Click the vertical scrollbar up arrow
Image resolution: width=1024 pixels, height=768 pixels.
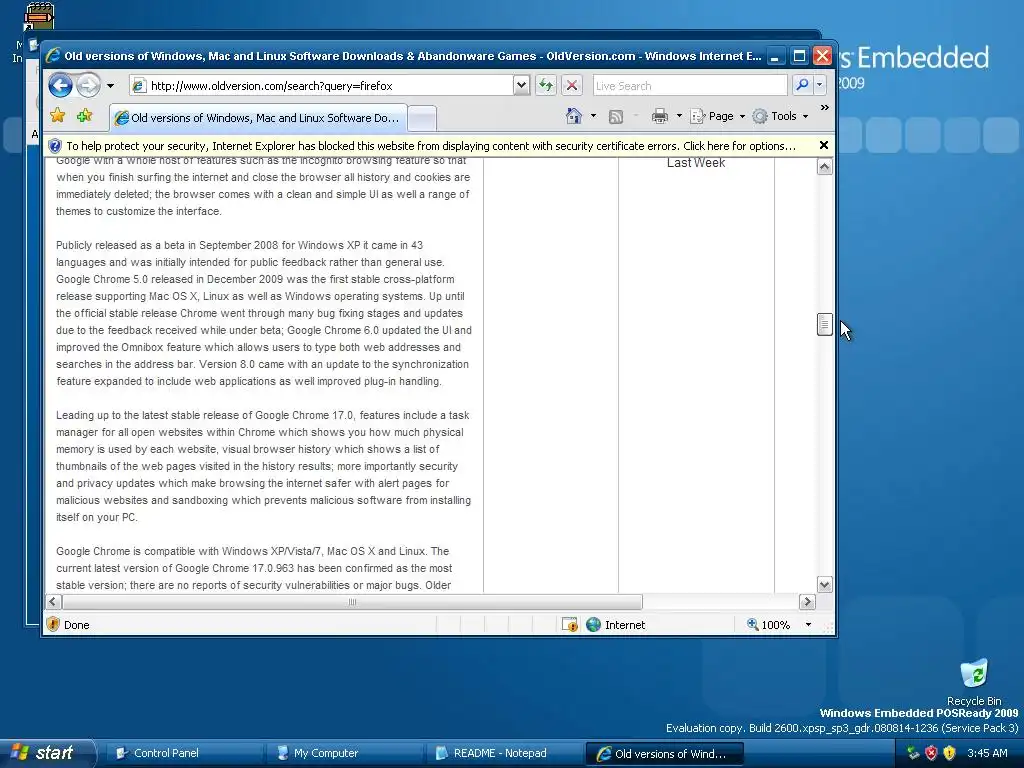pos(824,167)
